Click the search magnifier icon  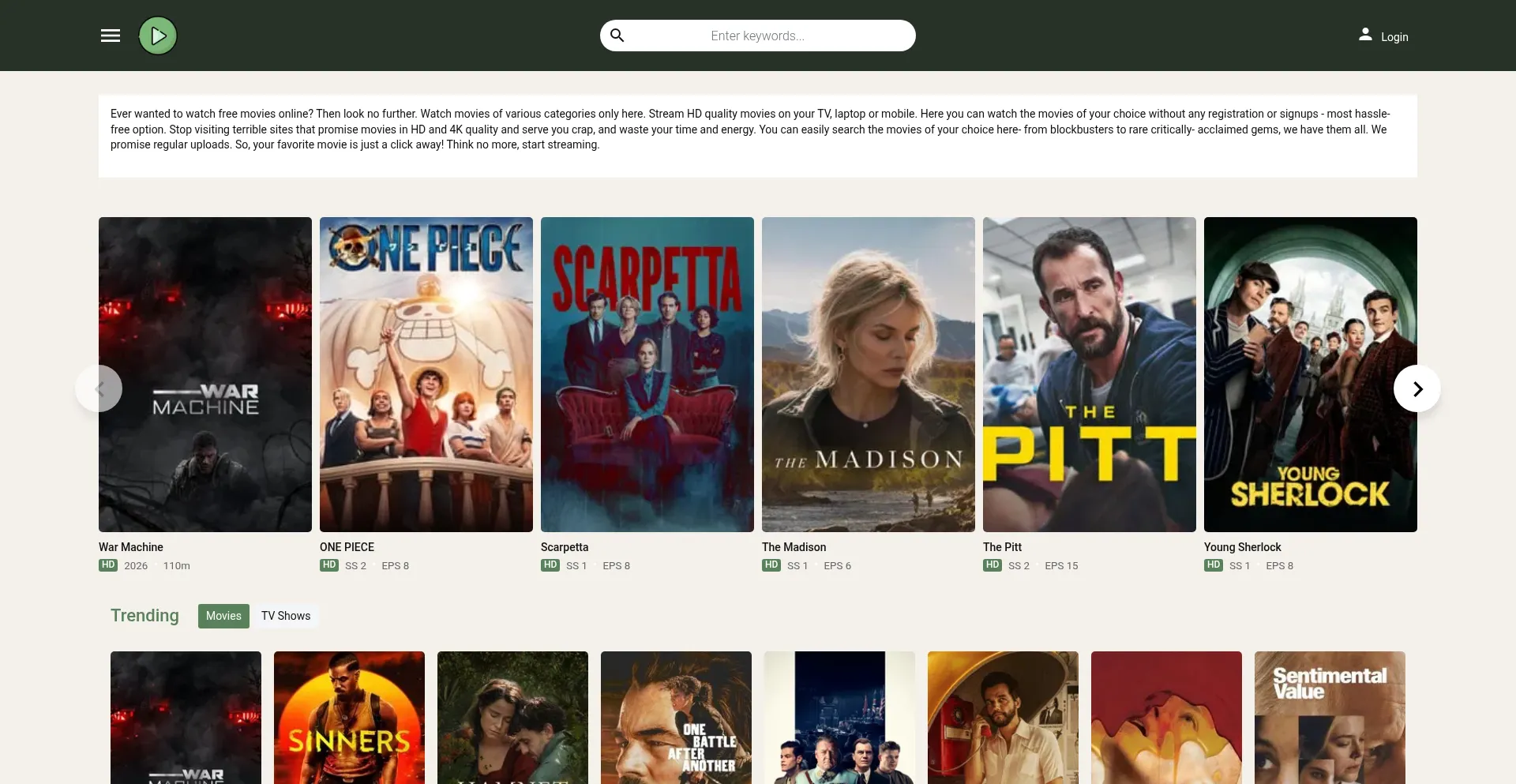[x=617, y=36]
